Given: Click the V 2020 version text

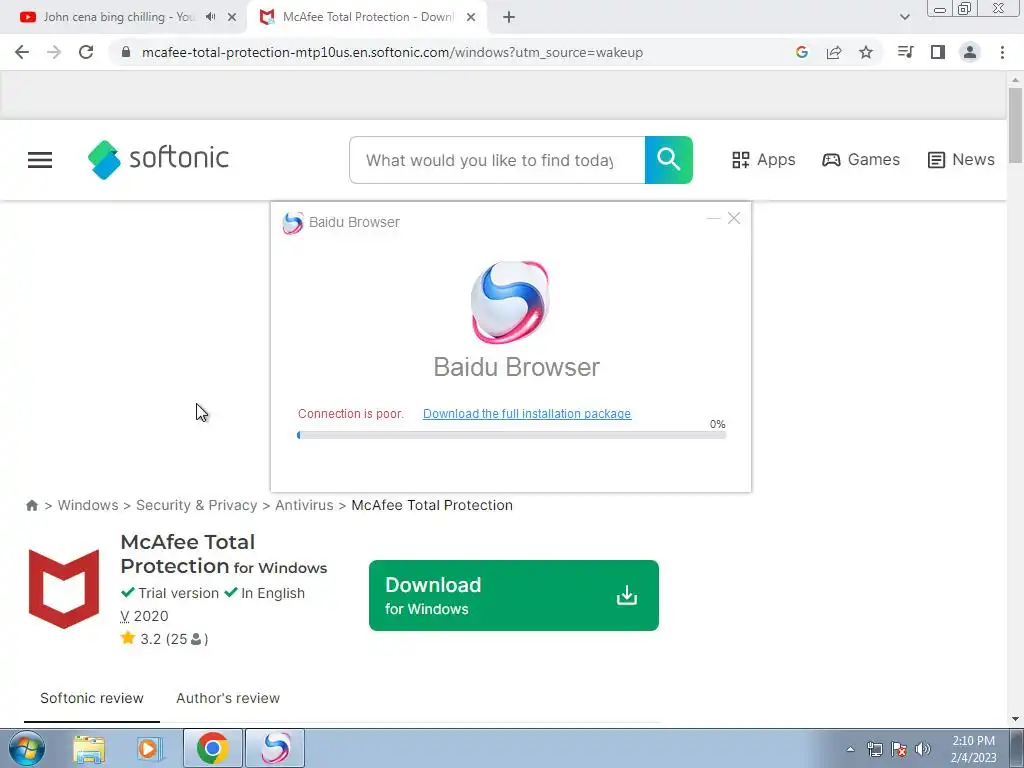Looking at the screenshot, I should [144, 616].
